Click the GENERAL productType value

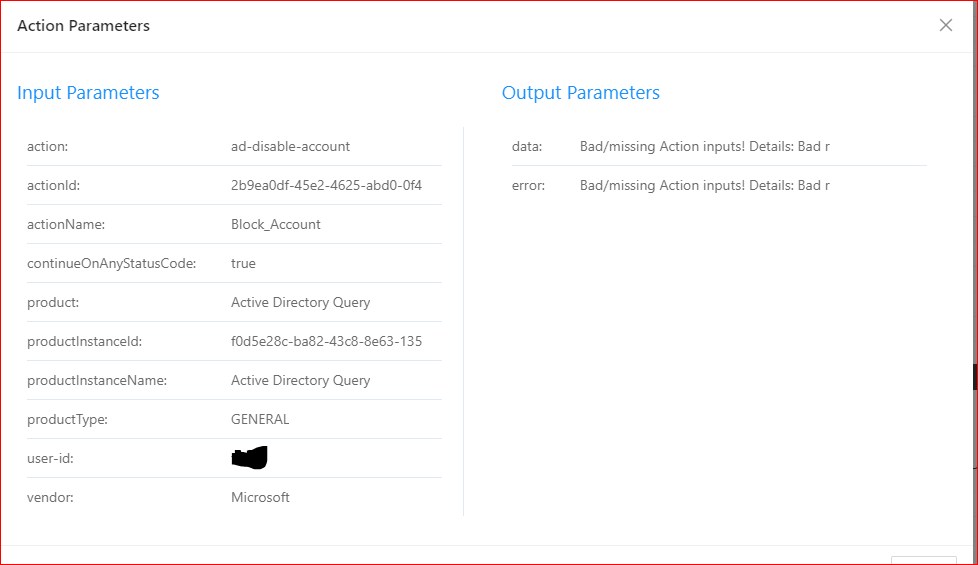260,419
